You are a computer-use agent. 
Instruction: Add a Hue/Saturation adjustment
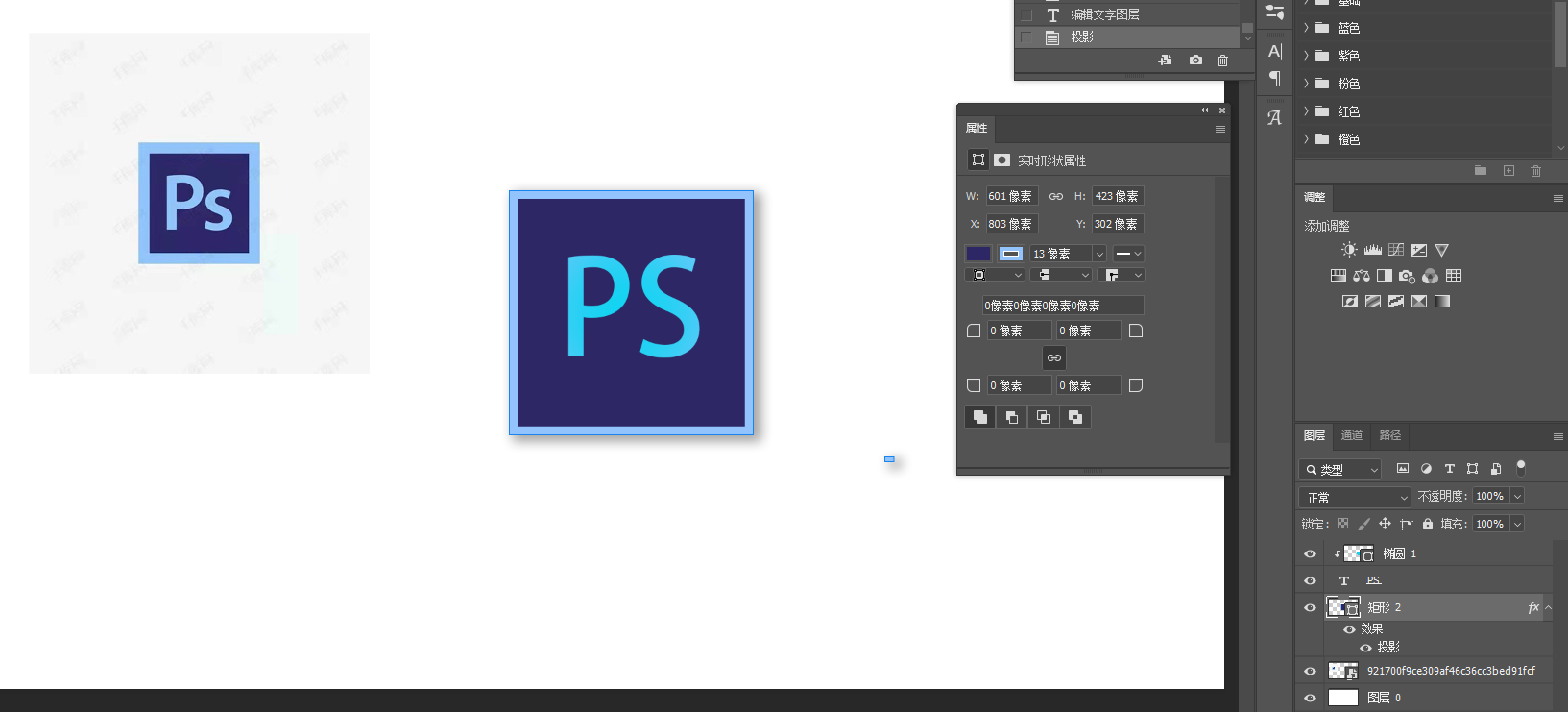(x=1339, y=276)
